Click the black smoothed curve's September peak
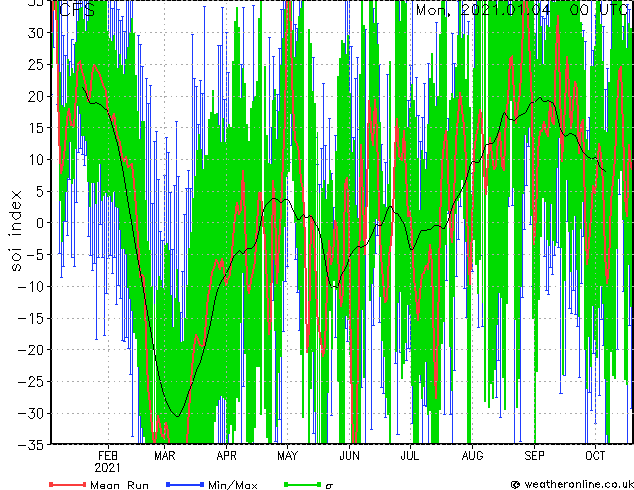 540,98
